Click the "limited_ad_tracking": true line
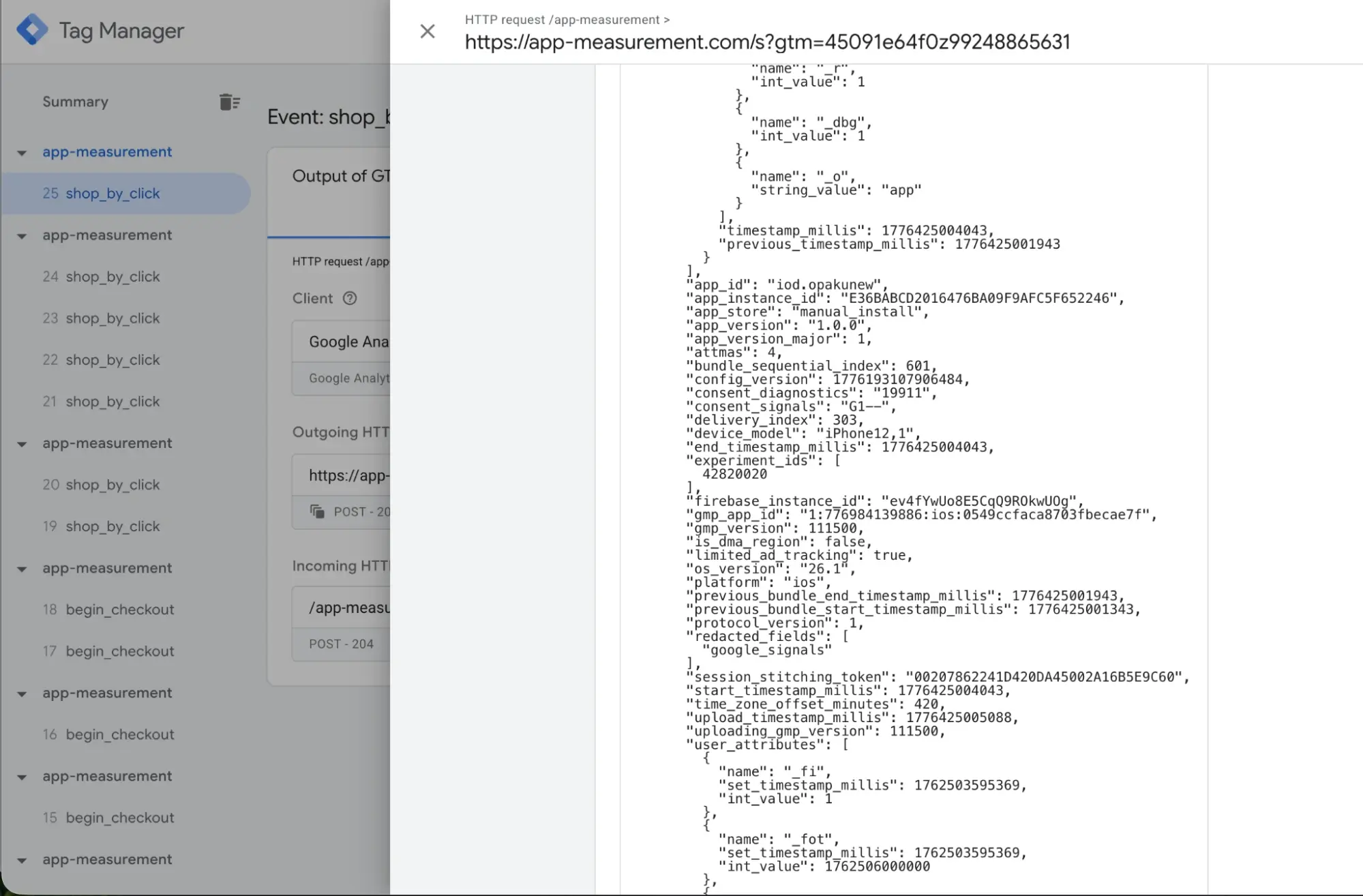 pos(799,554)
